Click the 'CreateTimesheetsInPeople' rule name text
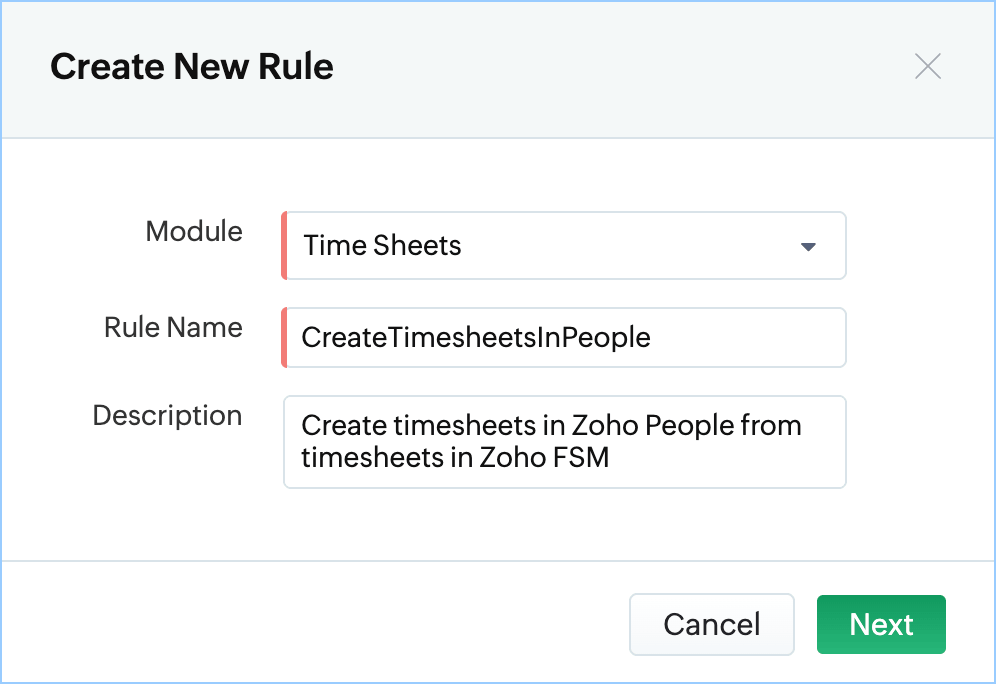The width and height of the screenshot is (996, 684). click(x=476, y=337)
